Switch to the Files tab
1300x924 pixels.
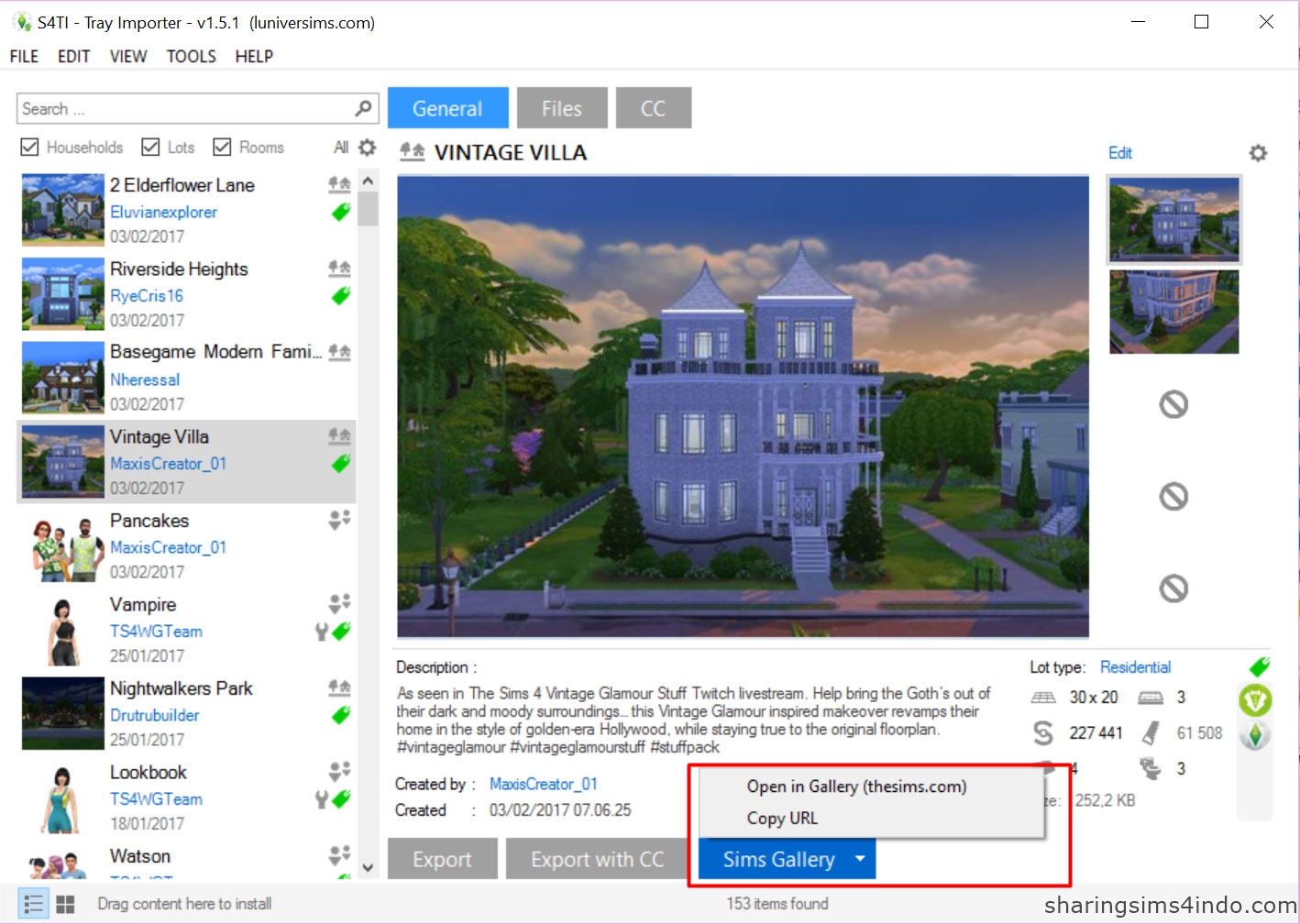562,108
